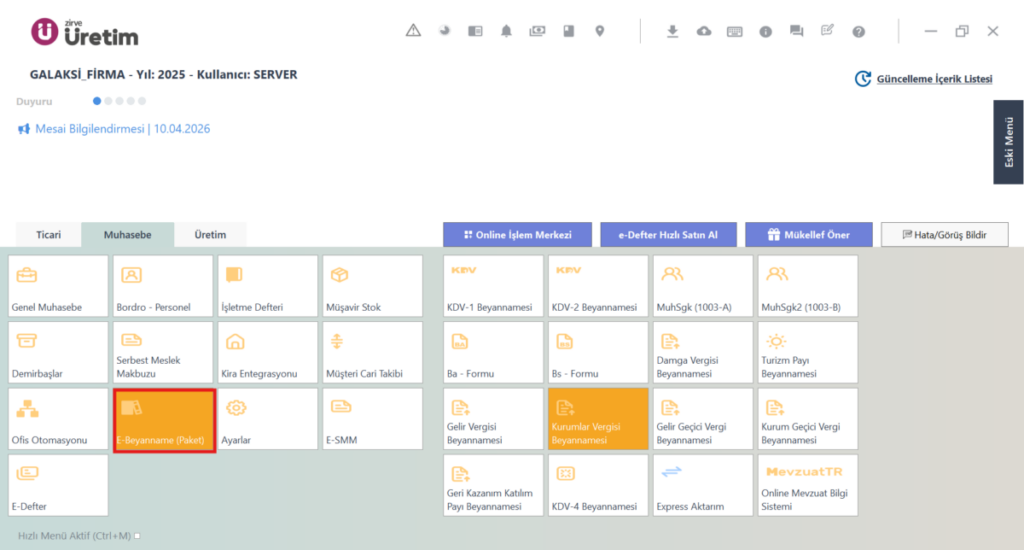Open Gelir Vergisi Beyannamesi tile
The image size is (1024, 550).
coord(493,419)
